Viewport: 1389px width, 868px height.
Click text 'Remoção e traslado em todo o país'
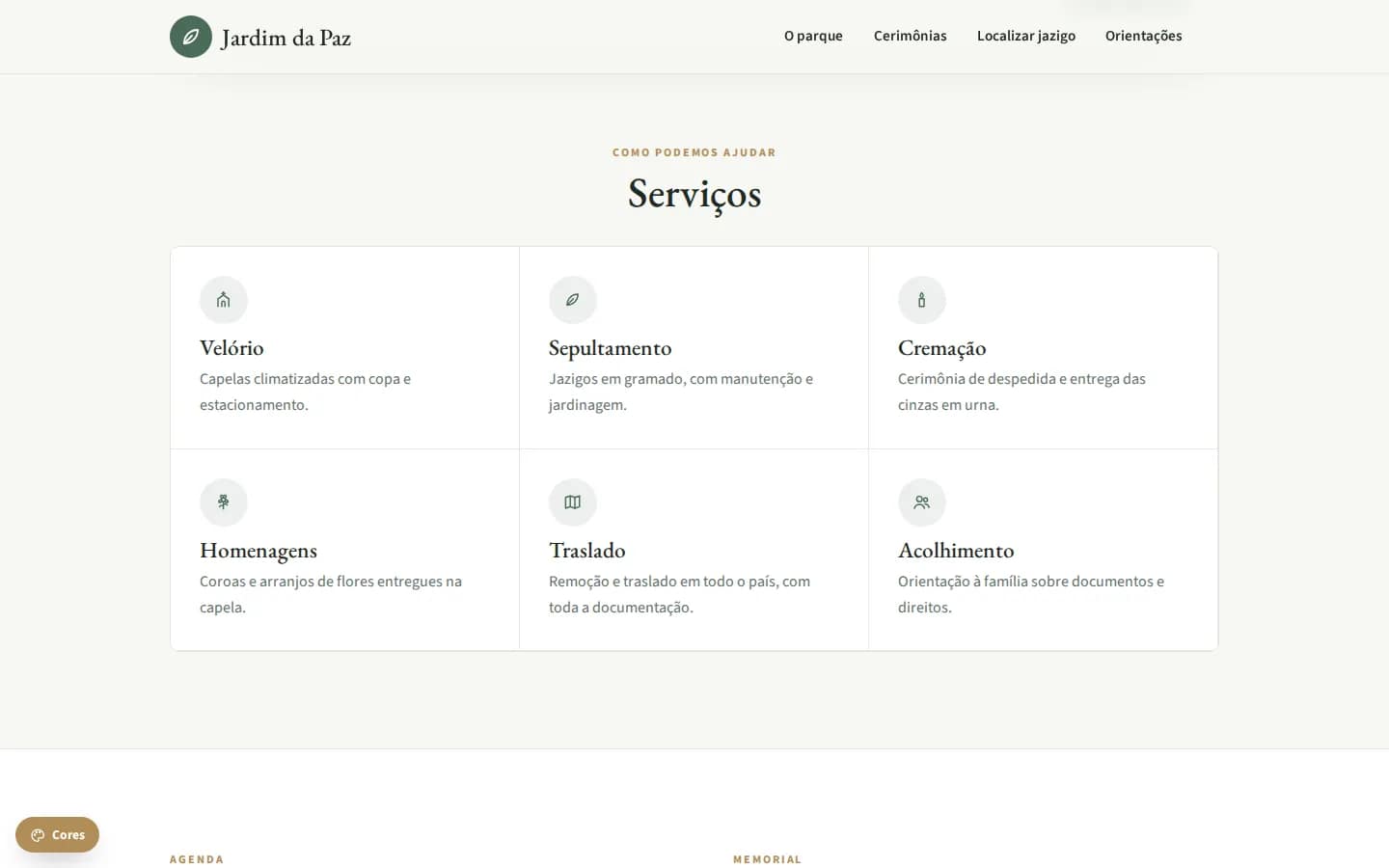coord(663,582)
